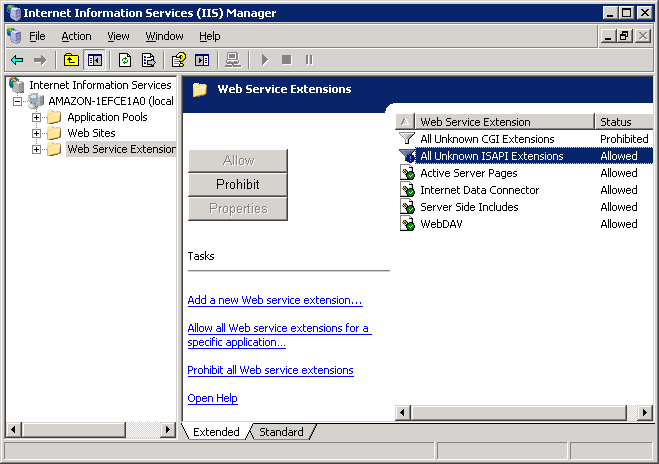The width and height of the screenshot is (659, 464).
Task: Click the Allow button
Action: (x=238, y=160)
